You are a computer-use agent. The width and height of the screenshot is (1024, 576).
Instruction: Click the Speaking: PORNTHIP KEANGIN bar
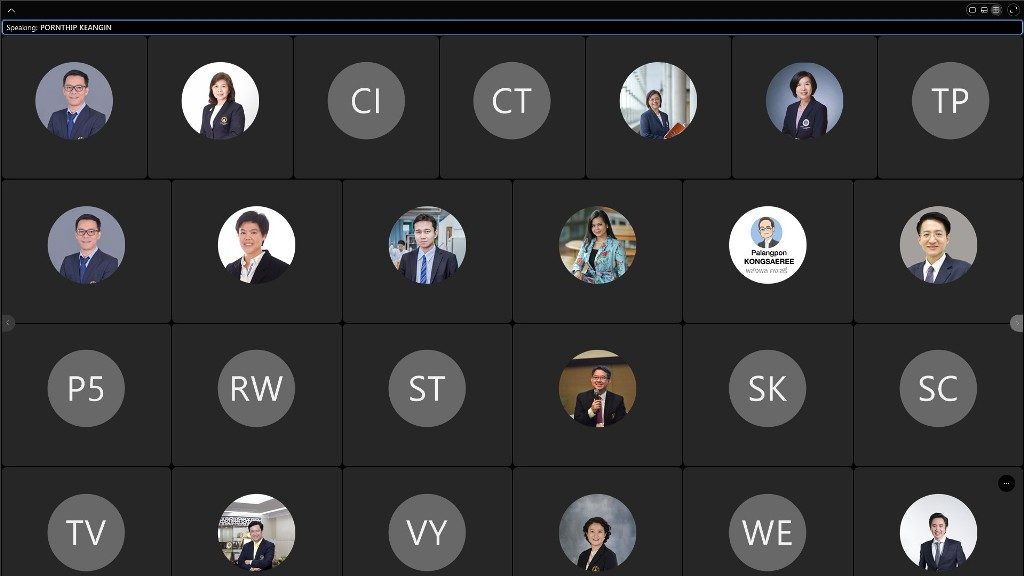coord(512,27)
